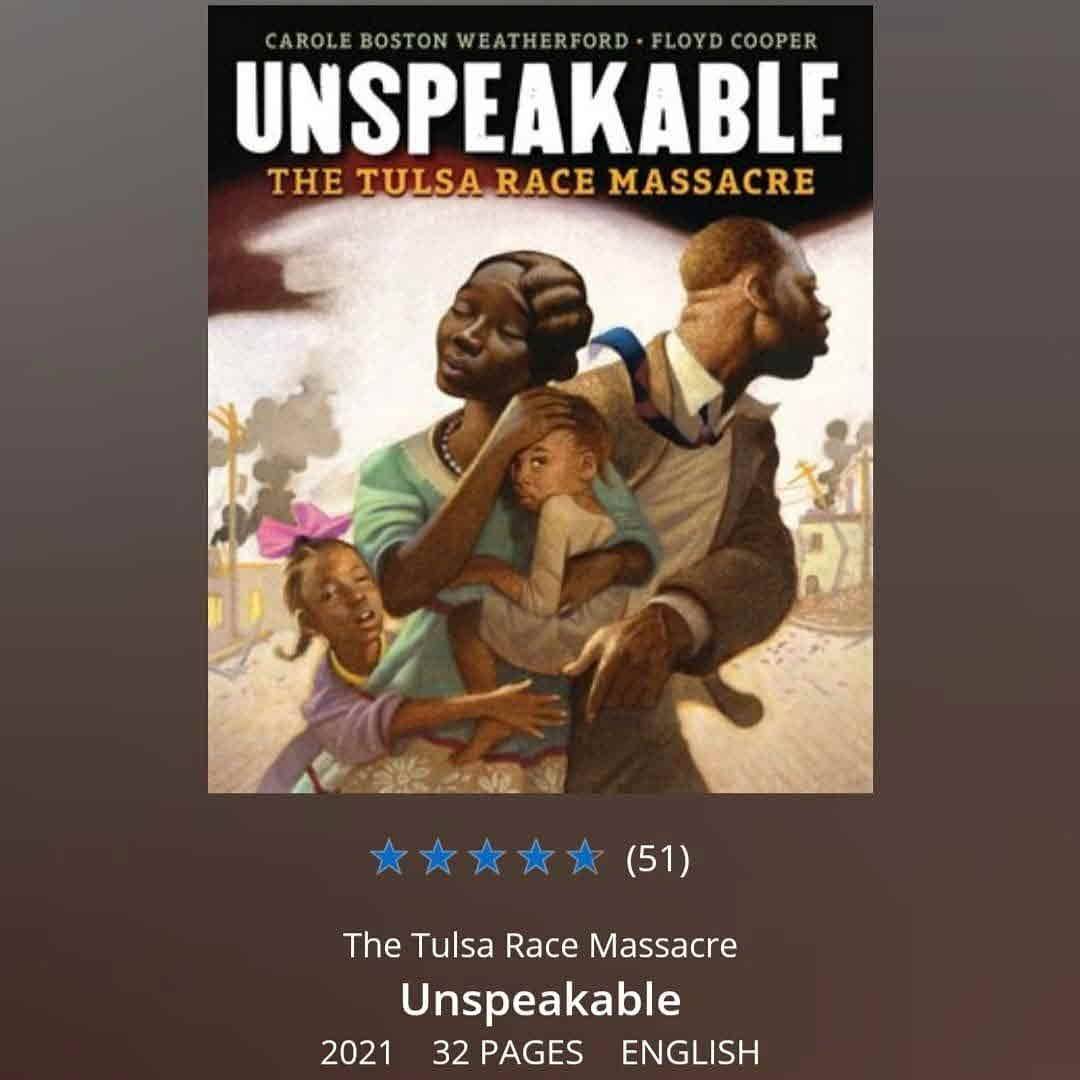Click the 2021 publication year
Viewport: 1080px width, 1080px height.
click(356, 1053)
